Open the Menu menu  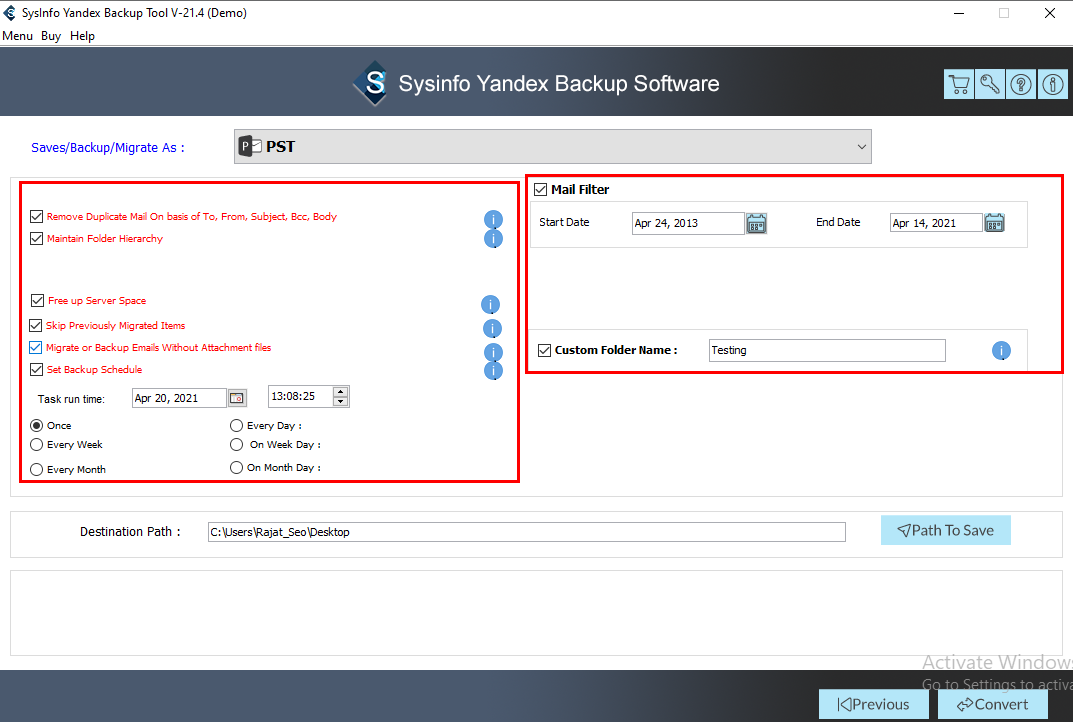pyautogui.click(x=17, y=36)
